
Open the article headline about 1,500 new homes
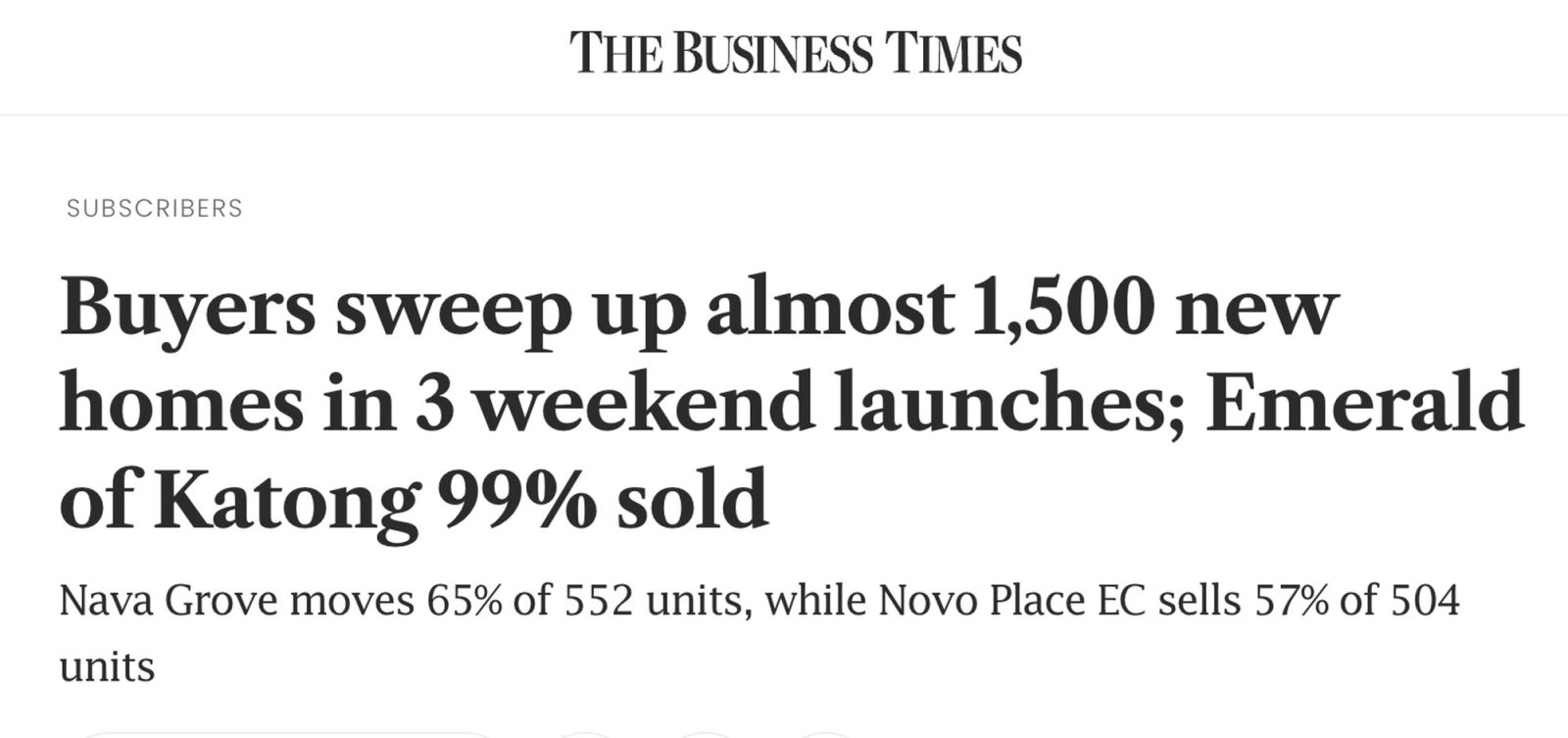(792, 403)
